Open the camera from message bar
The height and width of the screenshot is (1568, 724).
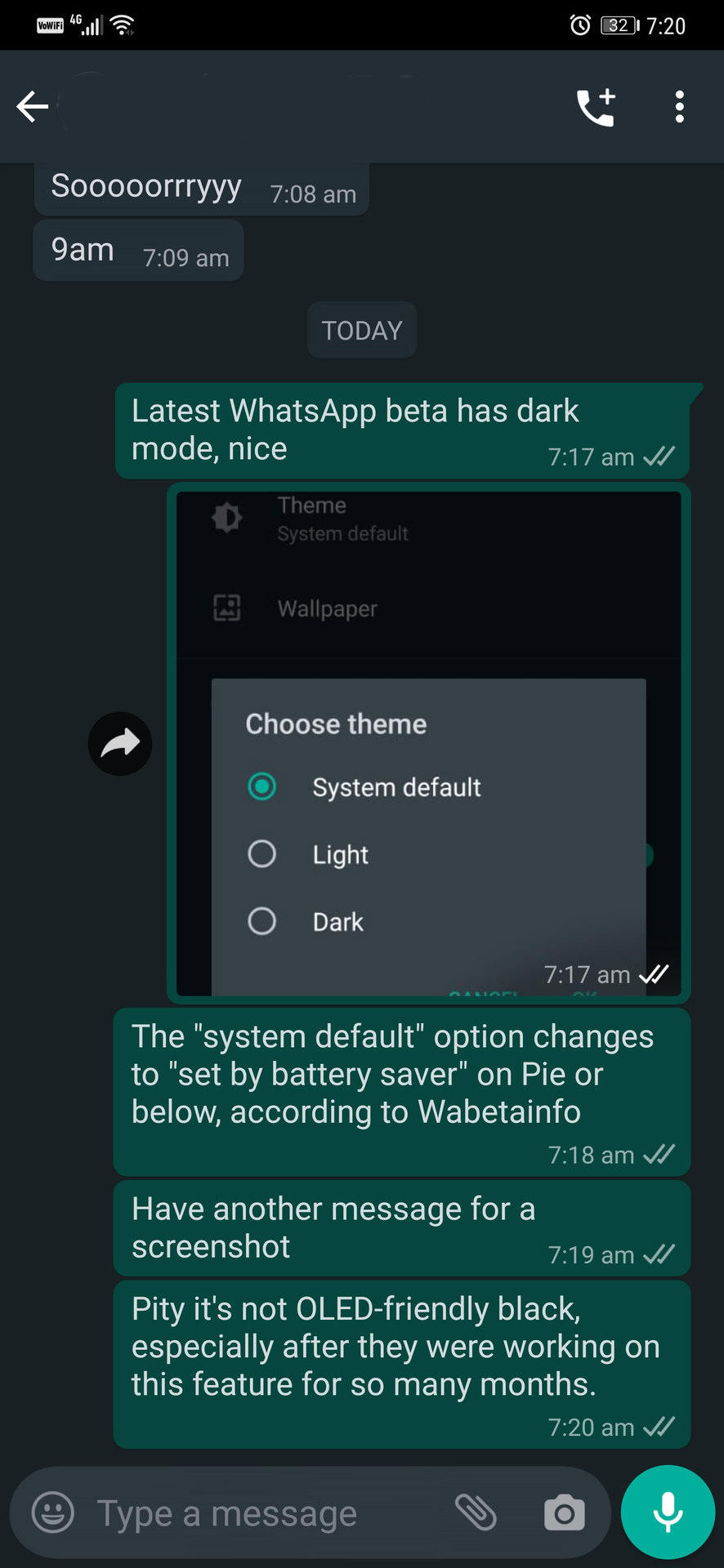tap(565, 1512)
